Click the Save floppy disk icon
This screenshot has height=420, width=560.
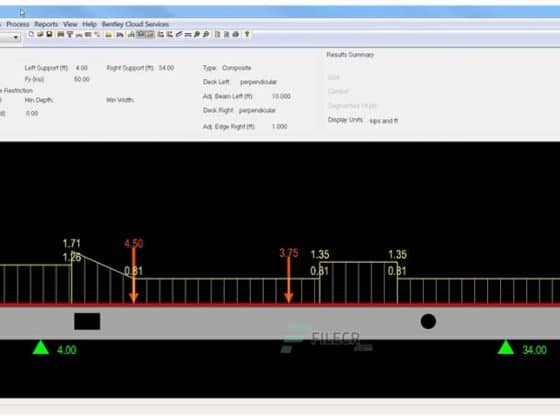[x=49, y=34]
